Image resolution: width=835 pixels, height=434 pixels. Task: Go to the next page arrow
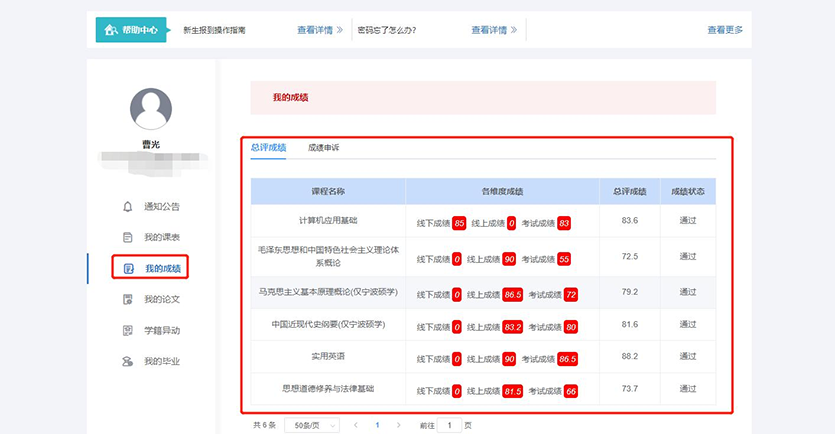tap(398, 425)
